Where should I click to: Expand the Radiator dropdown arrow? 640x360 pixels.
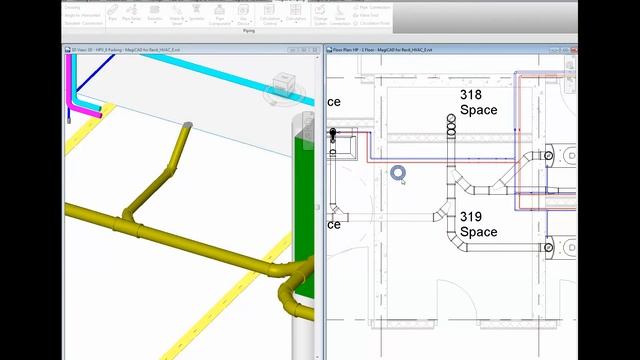155,23
